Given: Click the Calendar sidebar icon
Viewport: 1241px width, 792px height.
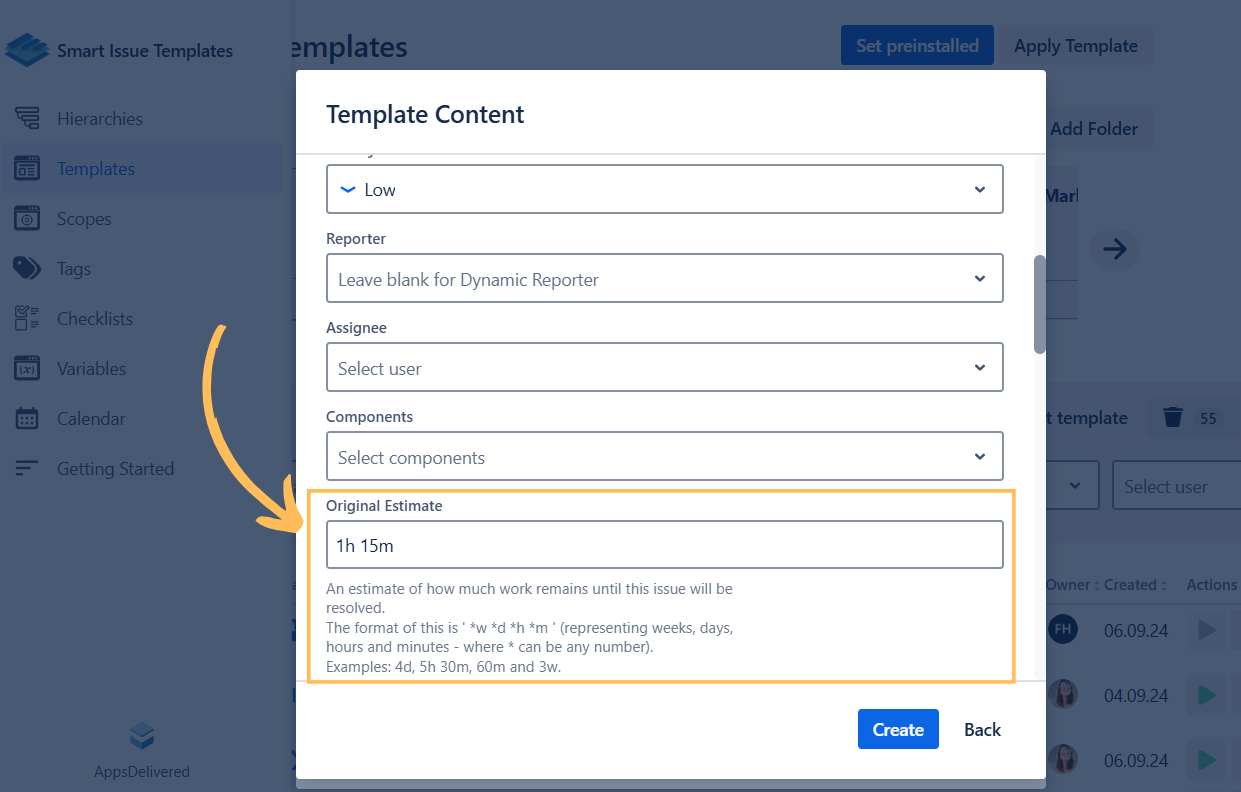Looking at the screenshot, I should click(27, 419).
